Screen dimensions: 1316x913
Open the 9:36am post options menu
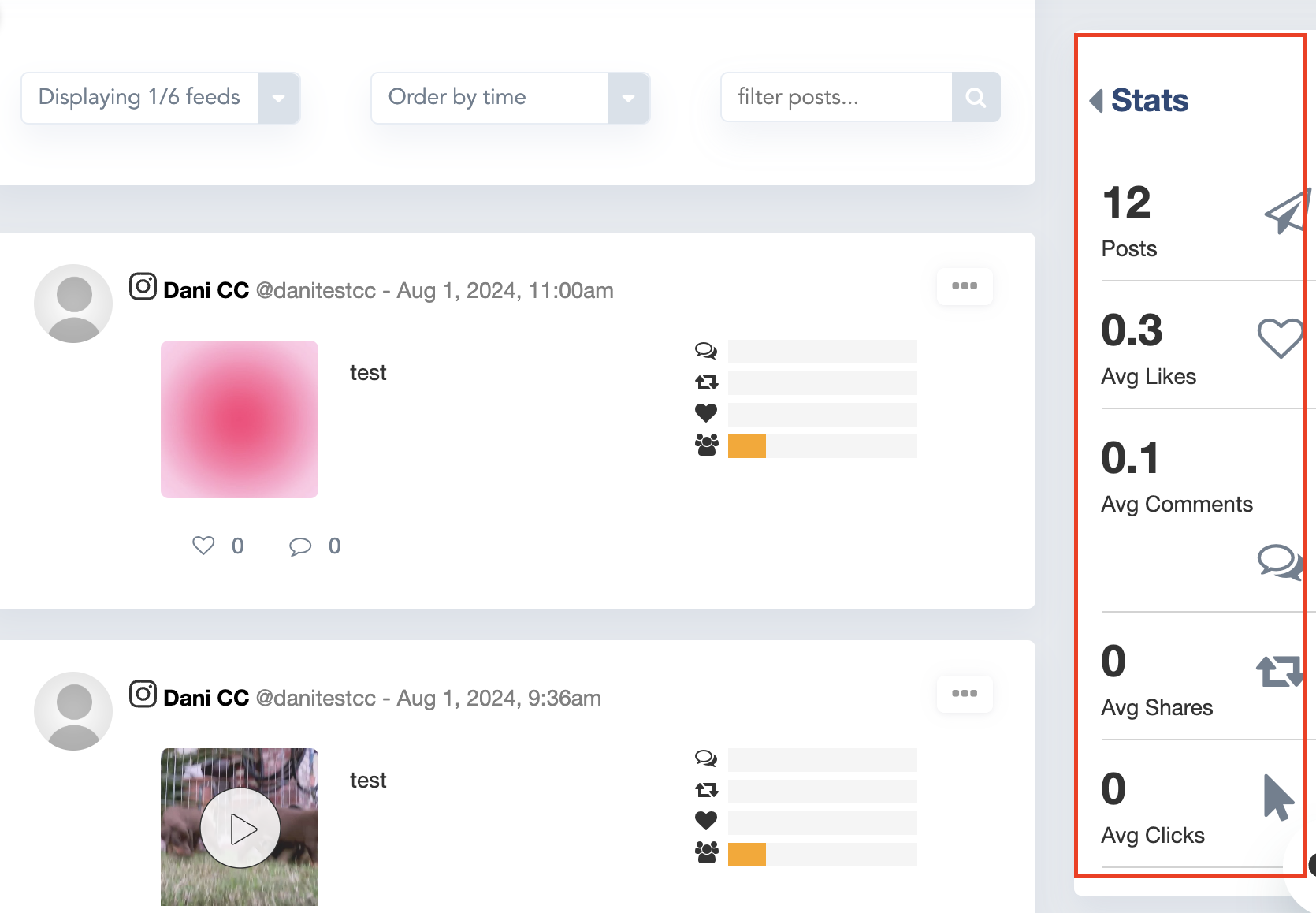click(x=965, y=693)
